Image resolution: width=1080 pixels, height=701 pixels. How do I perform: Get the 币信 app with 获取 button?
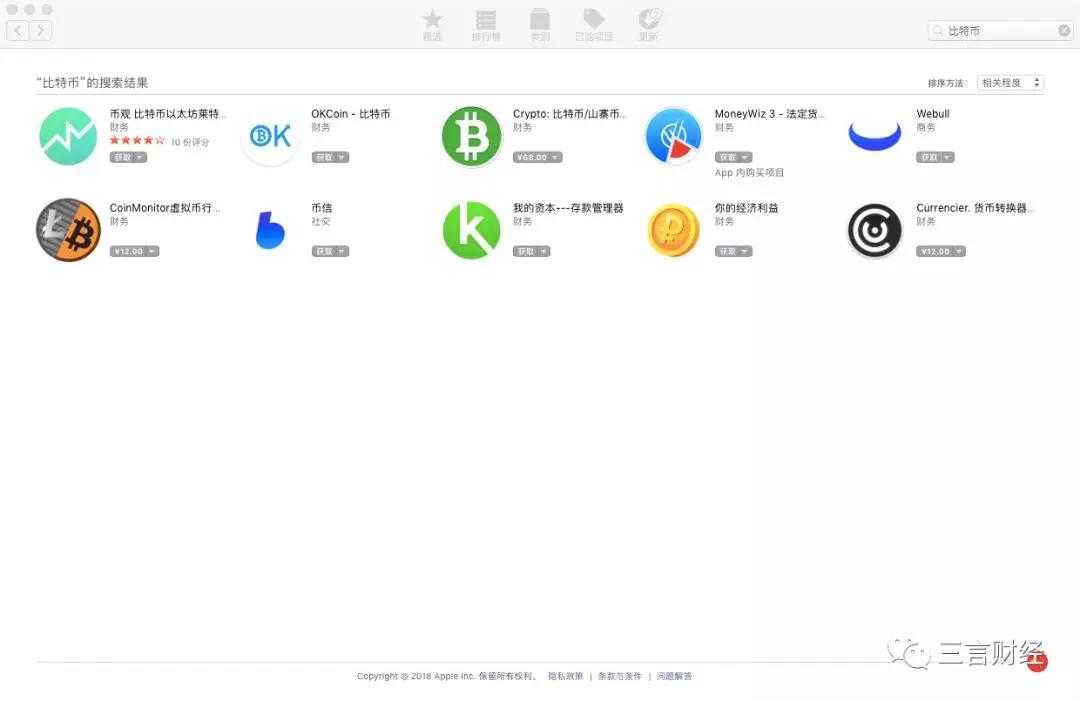click(324, 251)
